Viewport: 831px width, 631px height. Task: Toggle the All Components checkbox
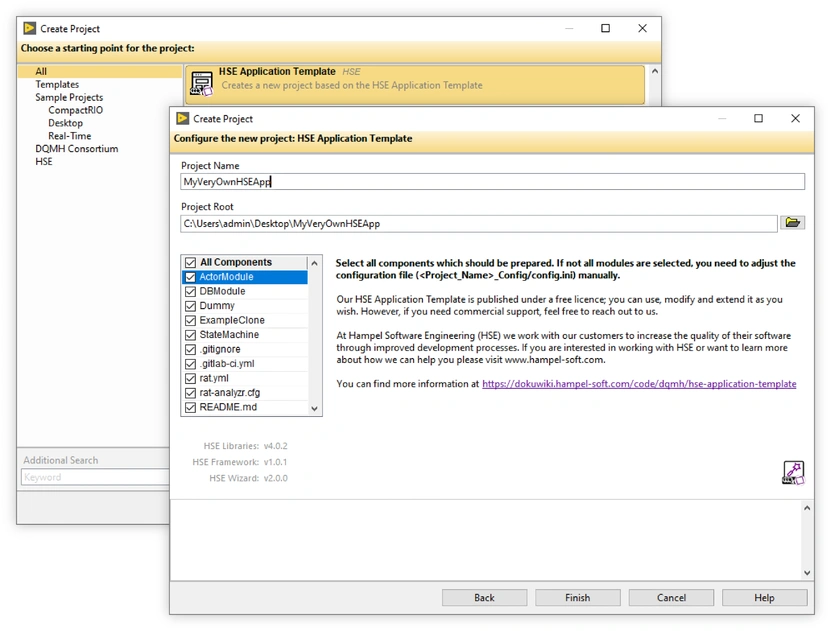click(189, 261)
